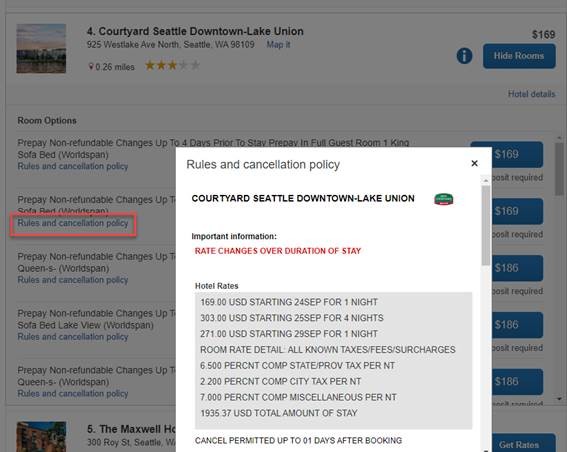The image size is (567, 452).
Task: Click '271.00 USD STARTING 29SEP FOR 1 NIGHT'
Action: tap(289, 334)
